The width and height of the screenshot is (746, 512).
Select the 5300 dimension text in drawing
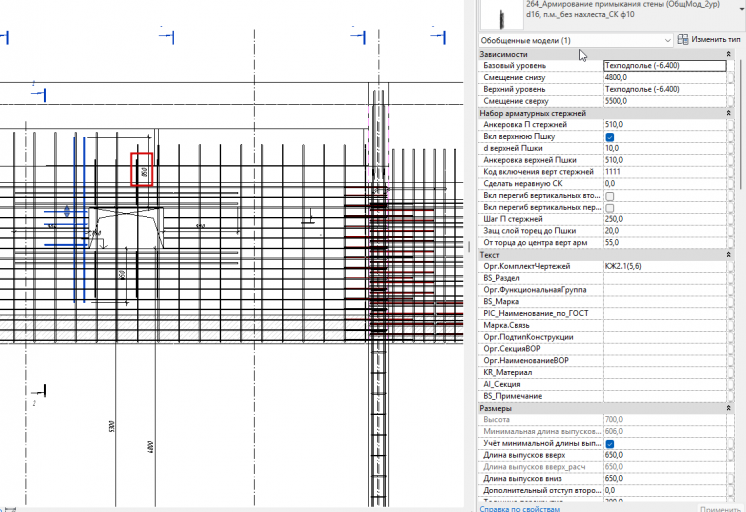tap(111, 426)
